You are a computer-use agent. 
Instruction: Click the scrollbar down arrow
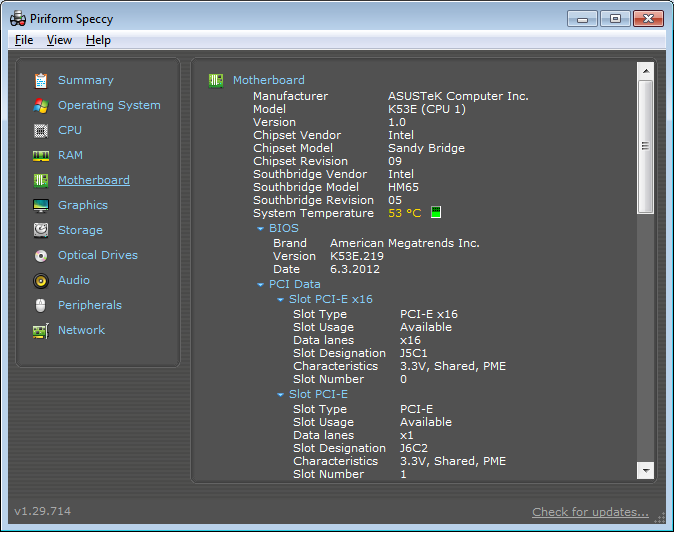(645, 470)
